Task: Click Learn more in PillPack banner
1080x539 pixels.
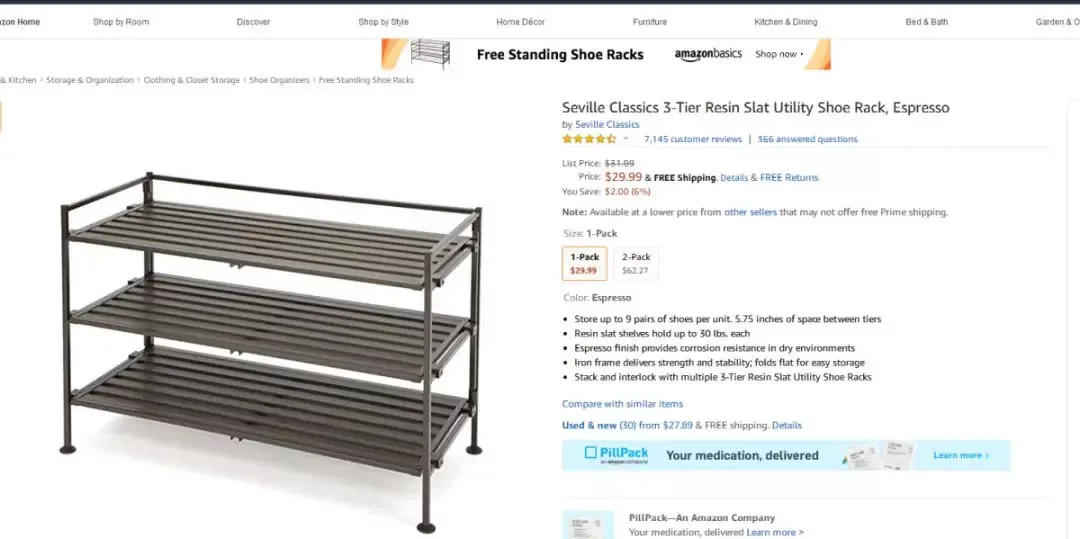Action: tap(961, 455)
